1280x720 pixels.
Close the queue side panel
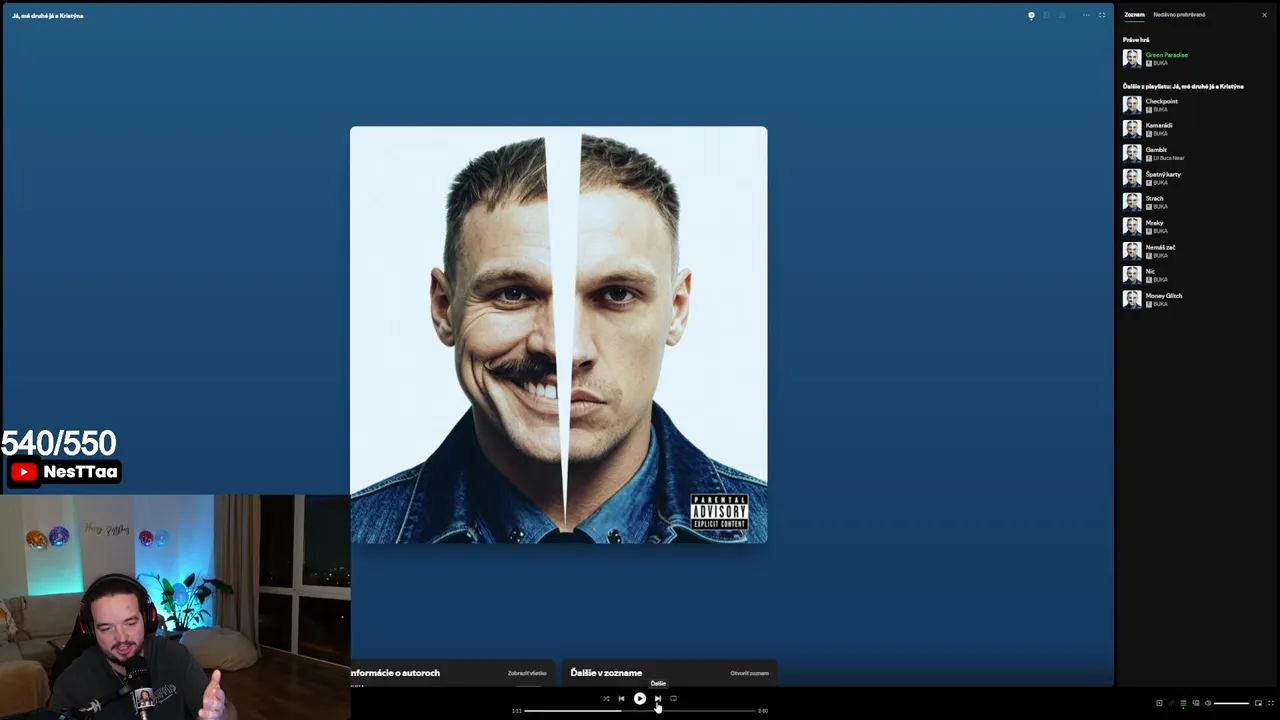click(x=1264, y=15)
